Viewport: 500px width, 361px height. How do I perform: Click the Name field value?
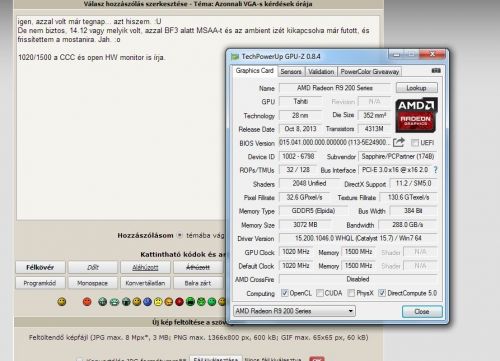coord(335,88)
